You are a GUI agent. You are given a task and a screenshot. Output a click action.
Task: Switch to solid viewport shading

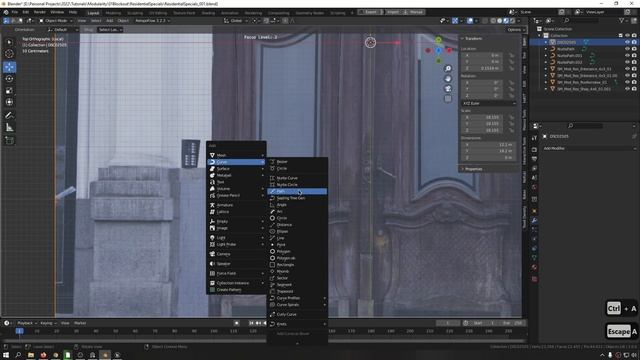tap(500, 20)
